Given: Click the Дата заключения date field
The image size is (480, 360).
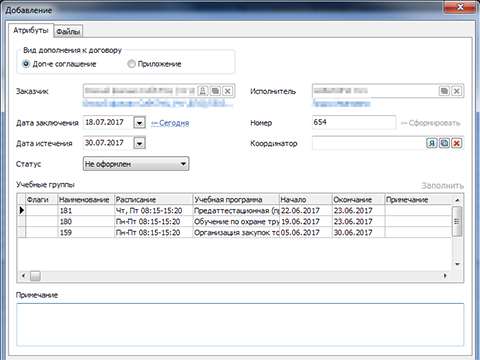Looking at the screenshot, I should (x=108, y=122).
